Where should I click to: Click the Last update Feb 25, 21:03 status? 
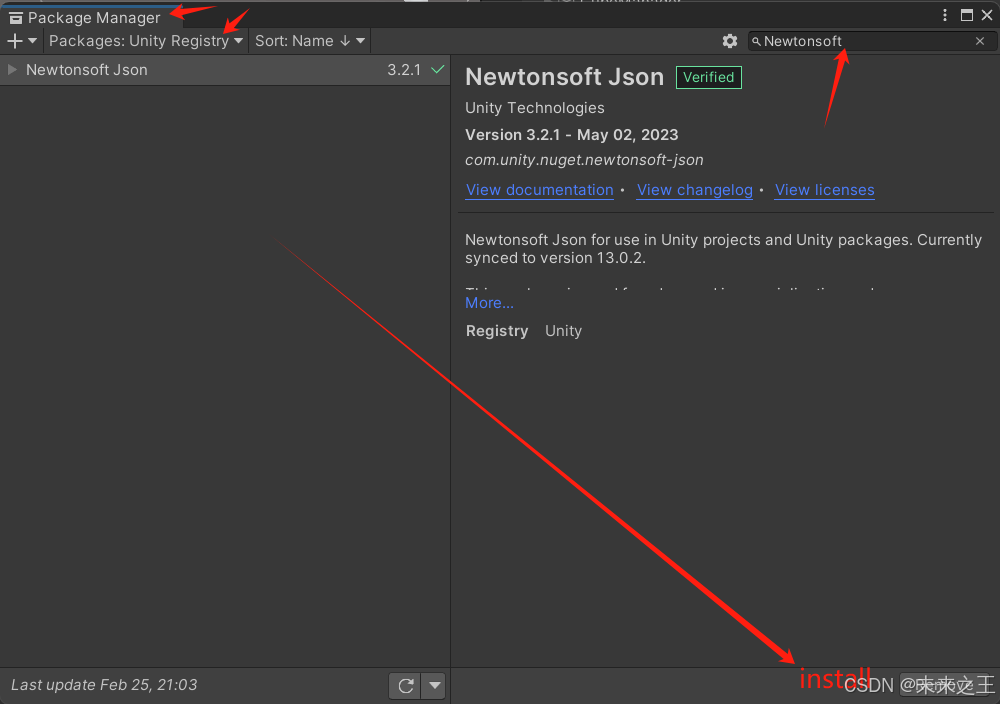click(x=104, y=685)
